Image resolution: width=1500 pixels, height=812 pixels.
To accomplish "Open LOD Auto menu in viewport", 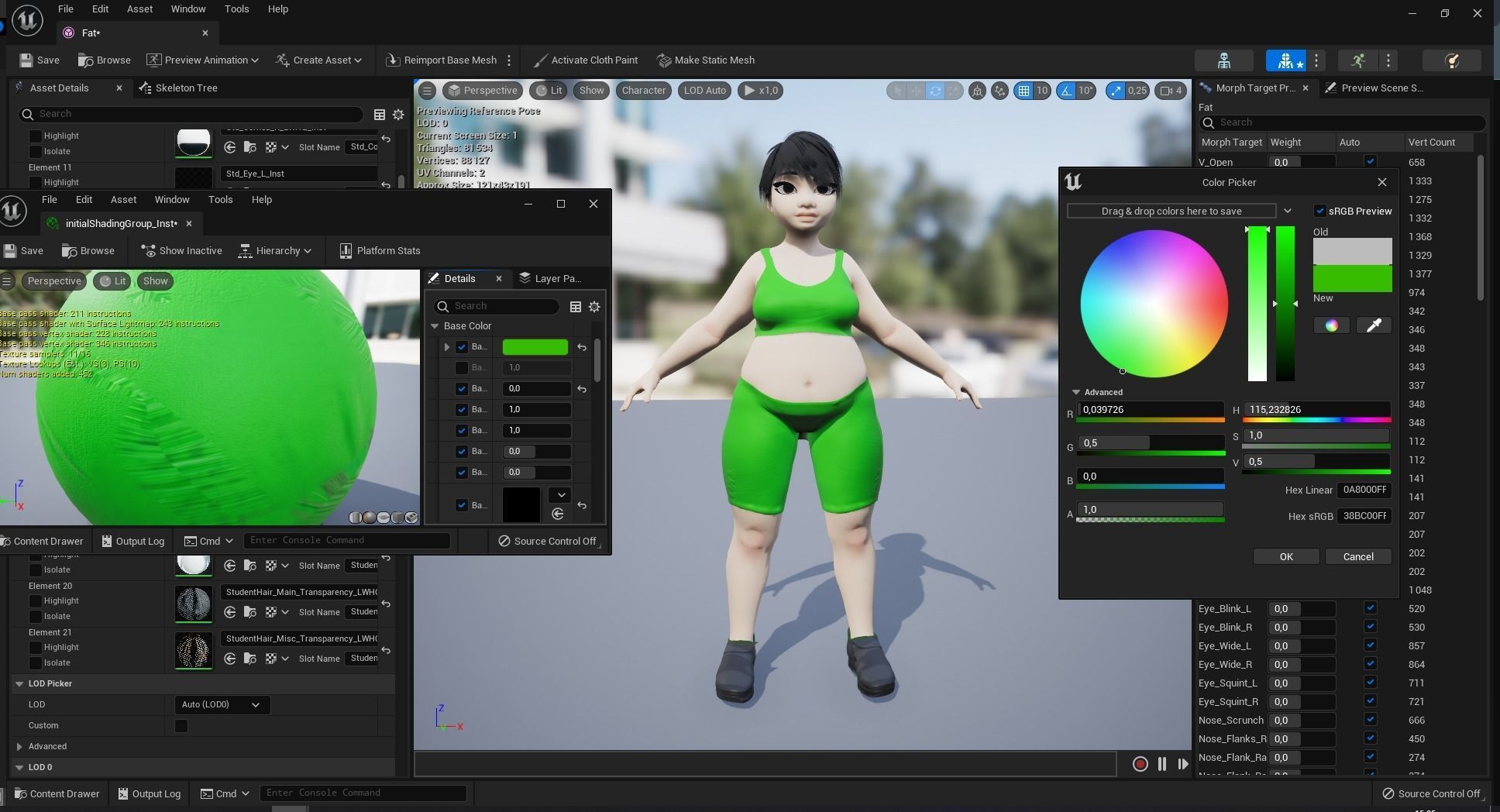I will point(704,91).
